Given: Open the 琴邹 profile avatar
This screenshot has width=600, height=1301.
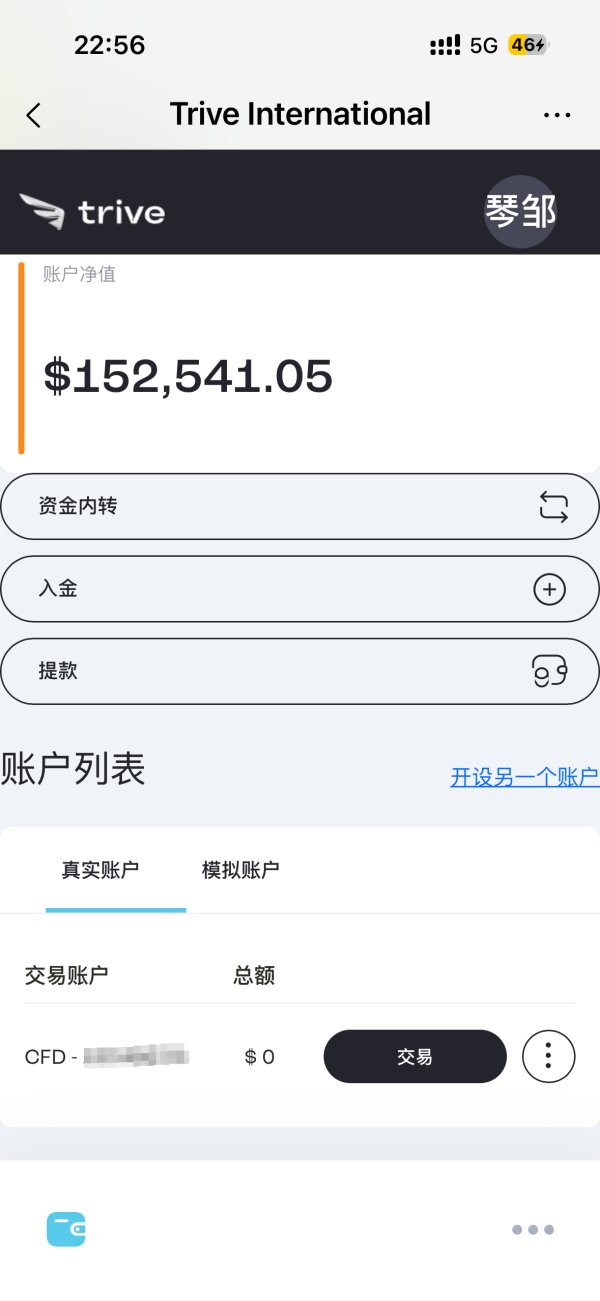Looking at the screenshot, I should pyautogui.click(x=520, y=211).
